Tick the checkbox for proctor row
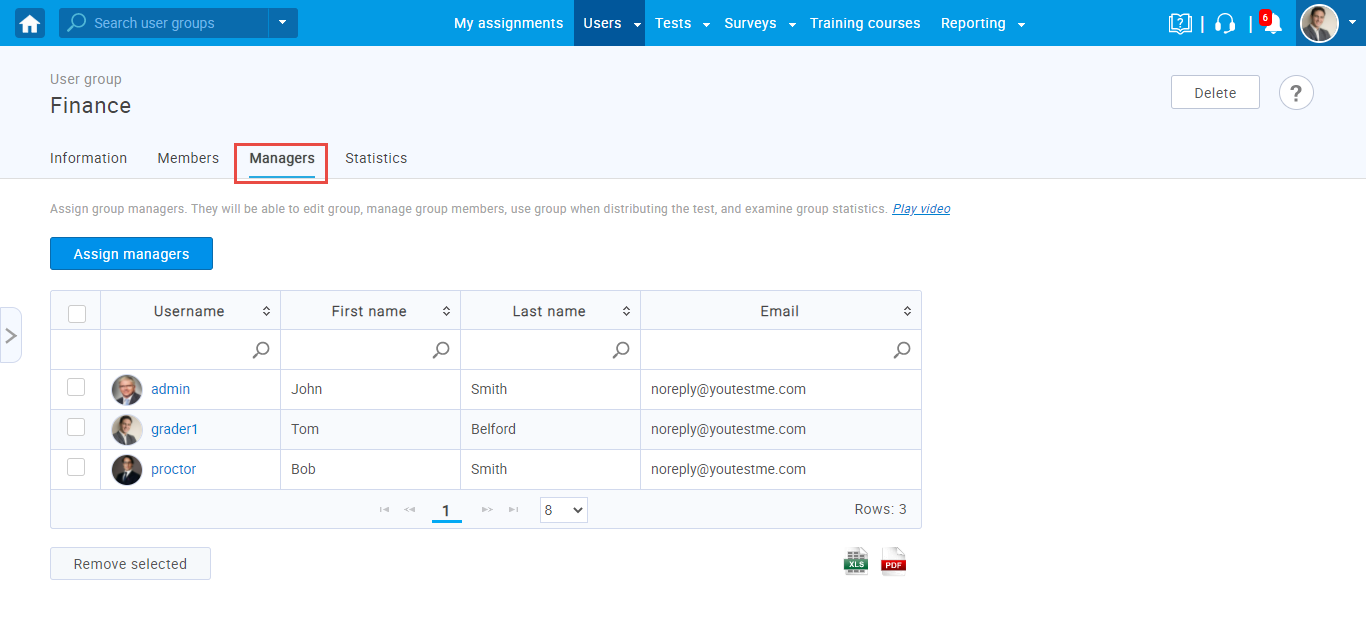Image resolution: width=1366 pixels, height=625 pixels. point(76,467)
